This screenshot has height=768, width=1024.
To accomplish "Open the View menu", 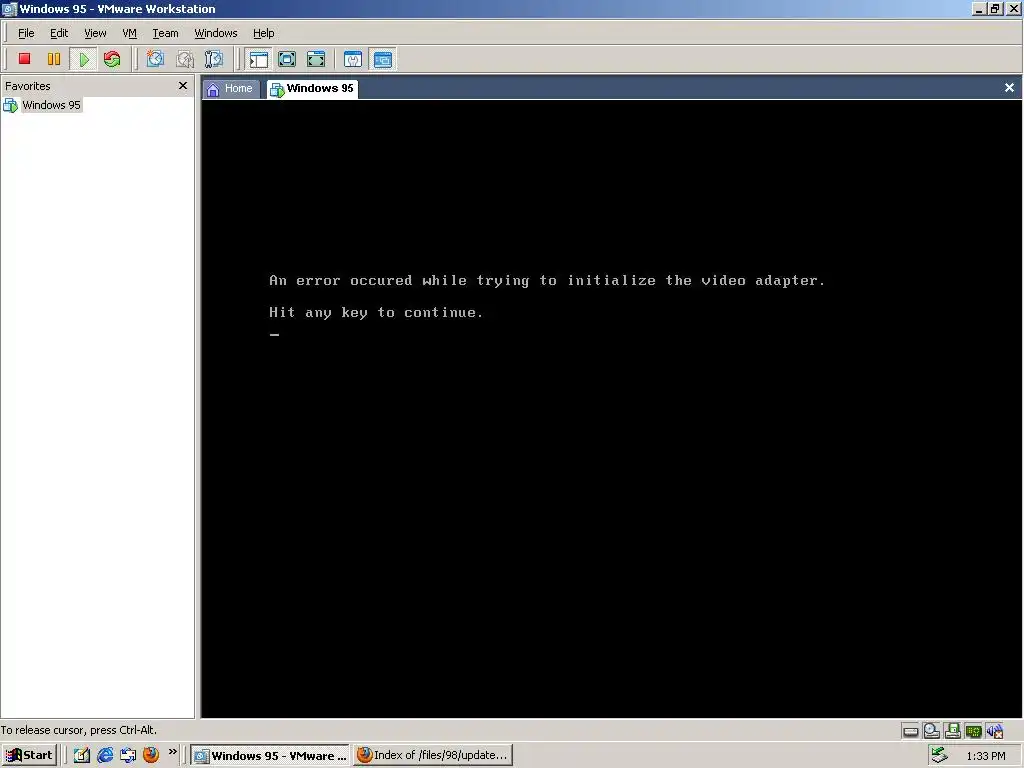I will [95, 33].
